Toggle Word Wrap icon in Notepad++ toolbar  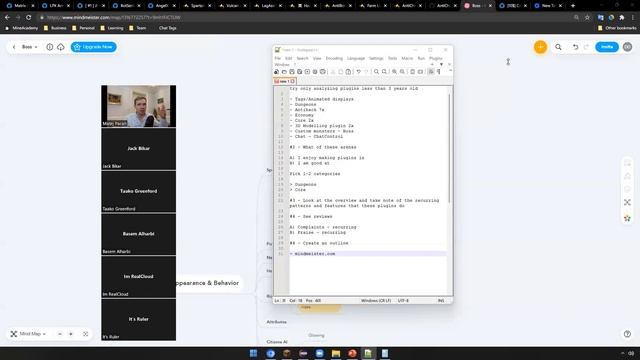pos(431,72)
